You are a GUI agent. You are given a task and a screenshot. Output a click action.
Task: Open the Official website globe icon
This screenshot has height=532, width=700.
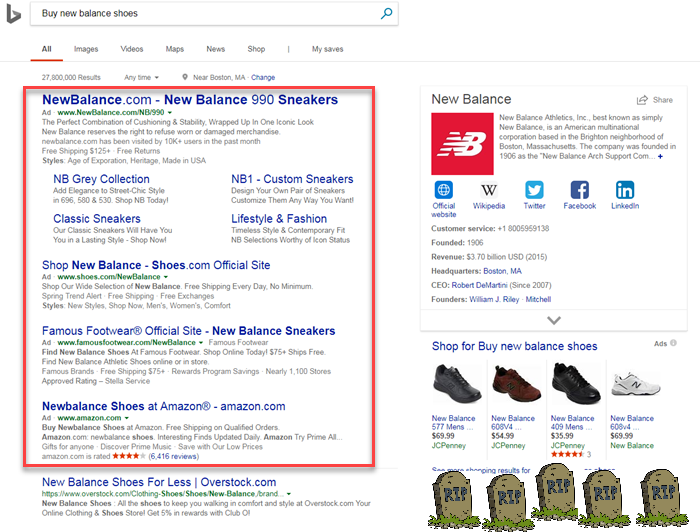pyautogui.click(x=444, y=190)
